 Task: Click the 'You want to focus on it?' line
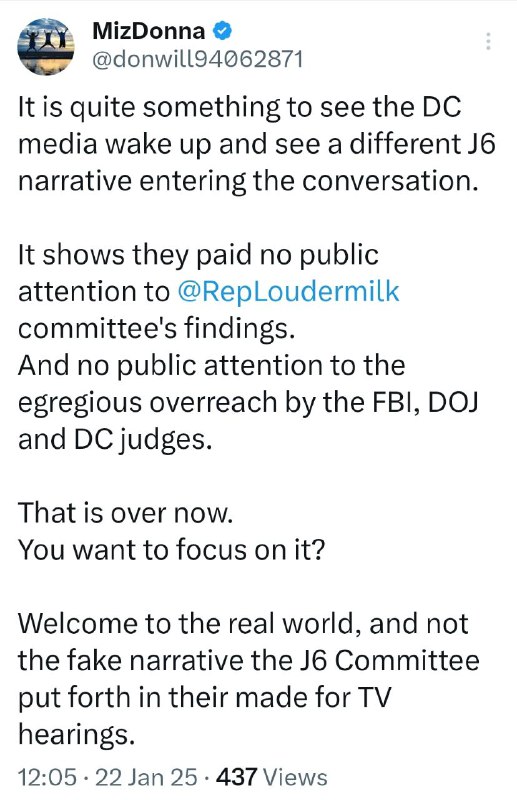coord(171,550)
